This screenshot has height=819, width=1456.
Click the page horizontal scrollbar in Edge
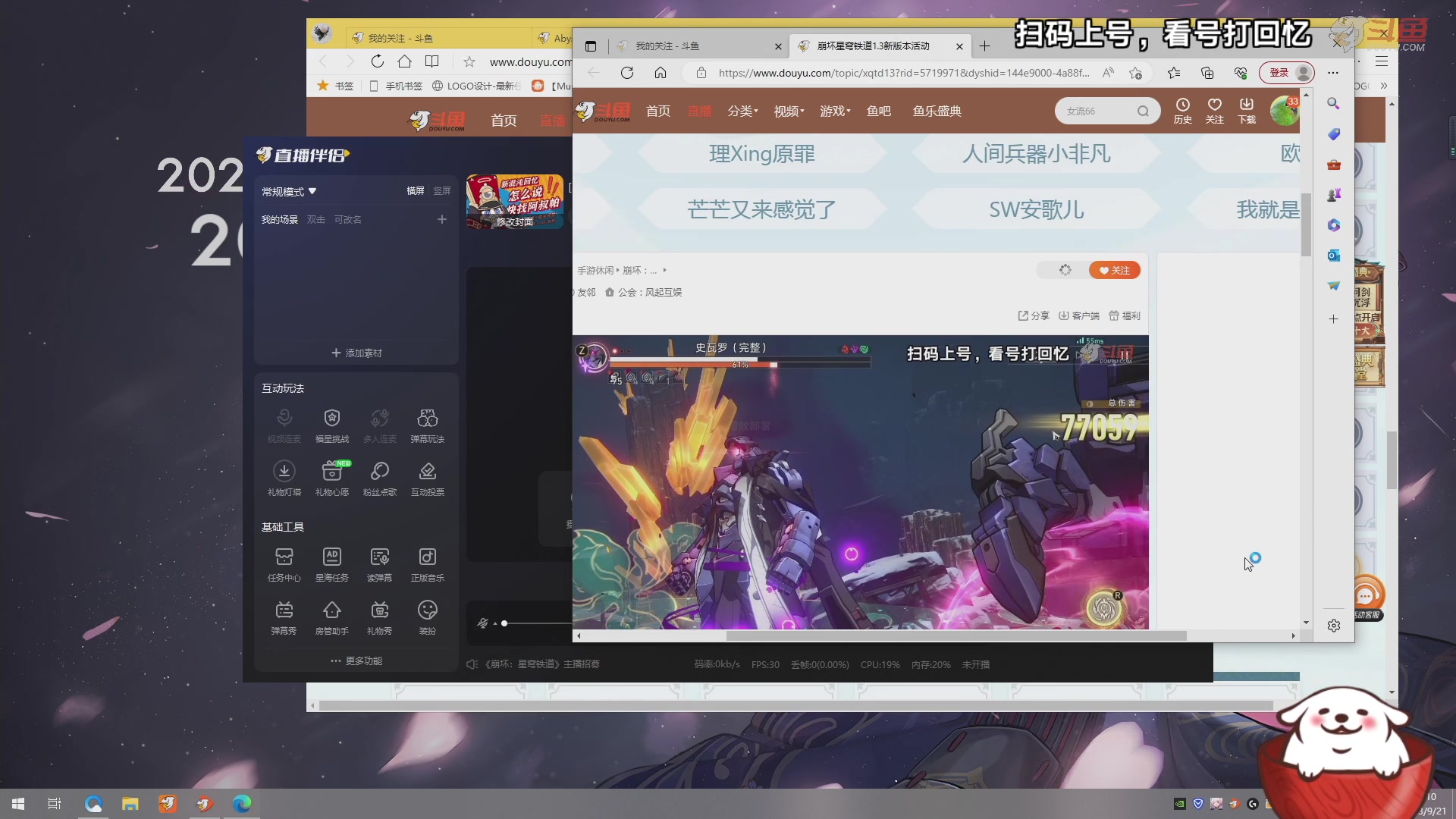coord(956,636)
